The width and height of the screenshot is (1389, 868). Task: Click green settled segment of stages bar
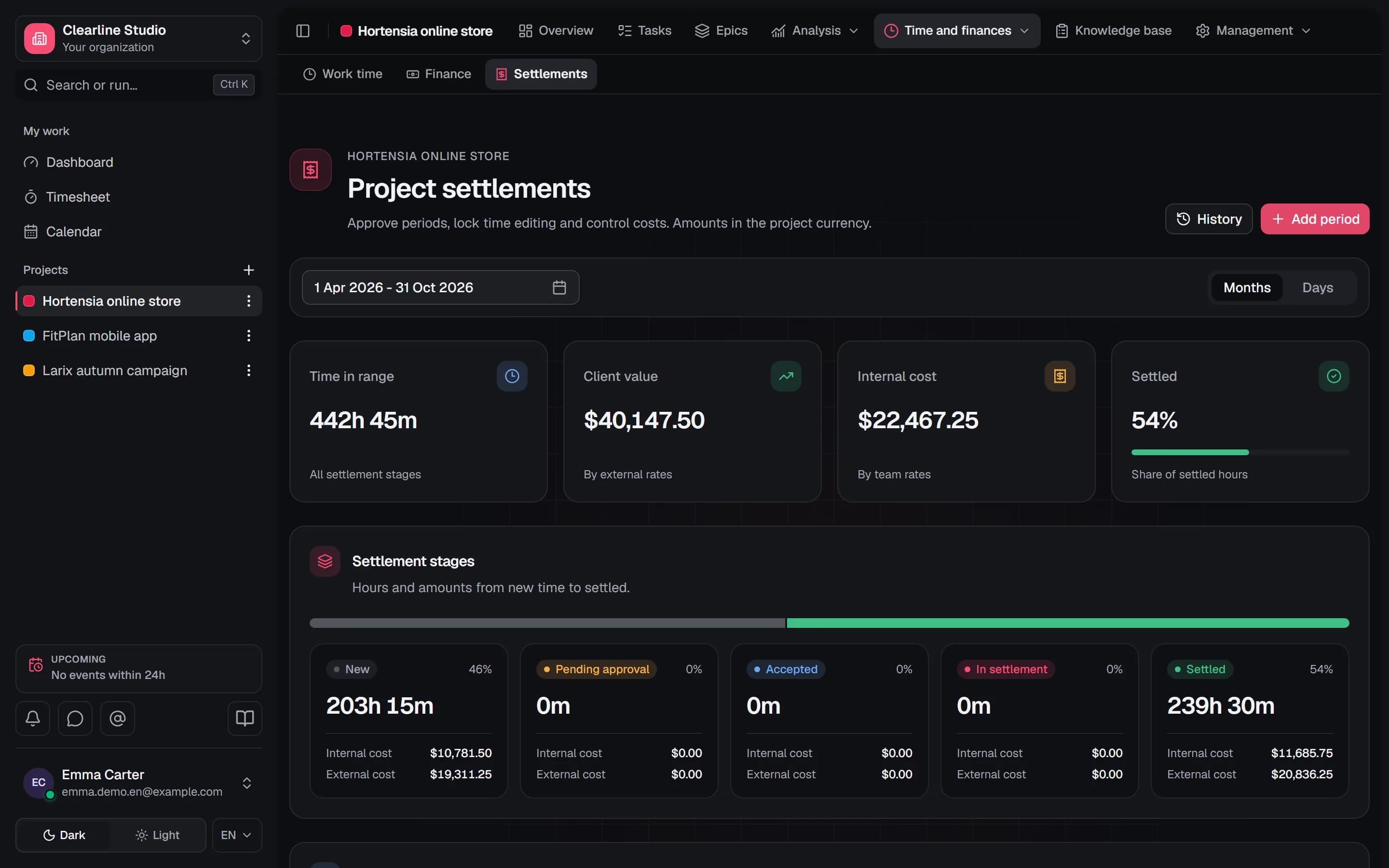(1068, 623)
